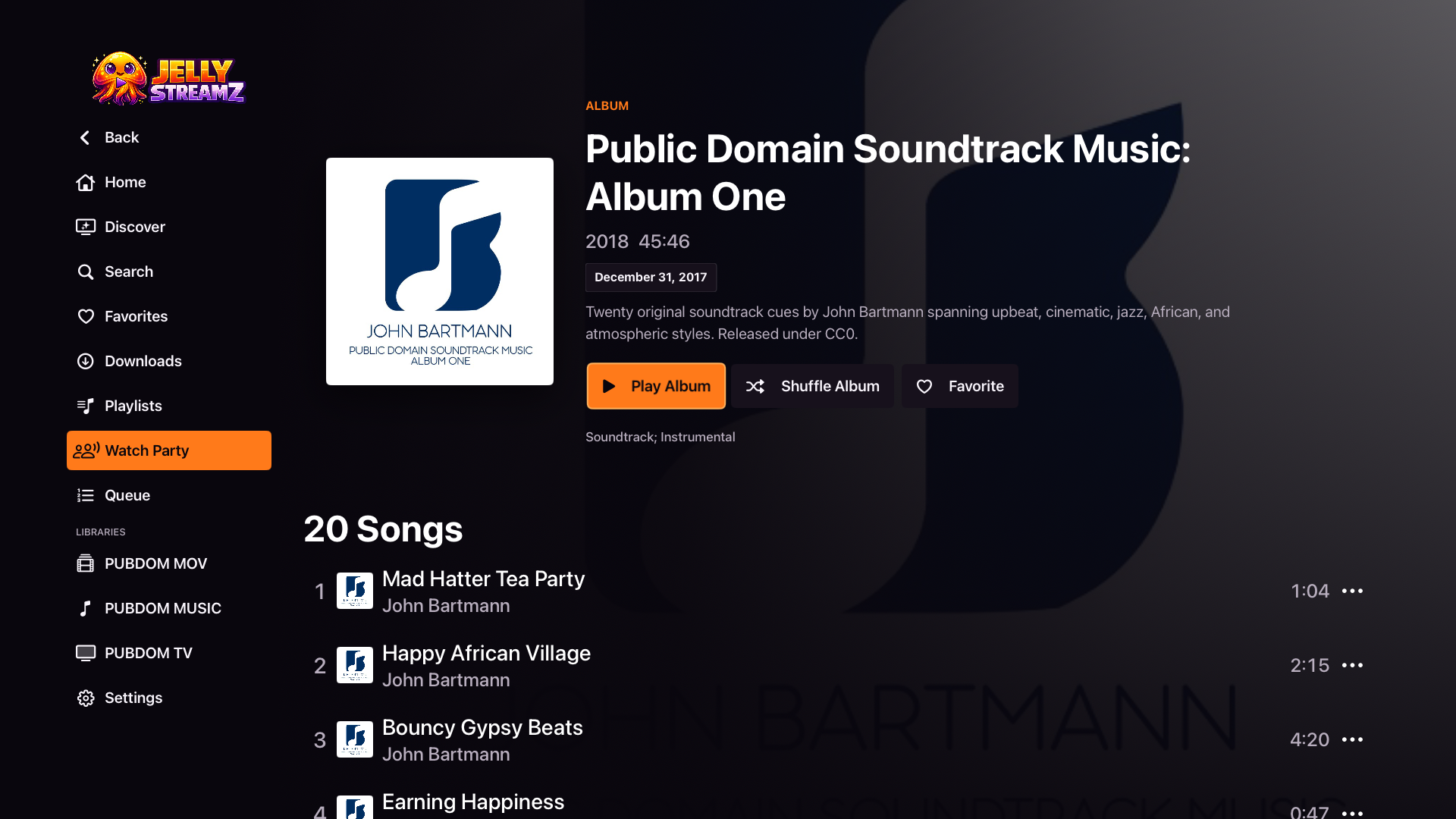
Task: Click the large album cover art
Action: [440, 271]
